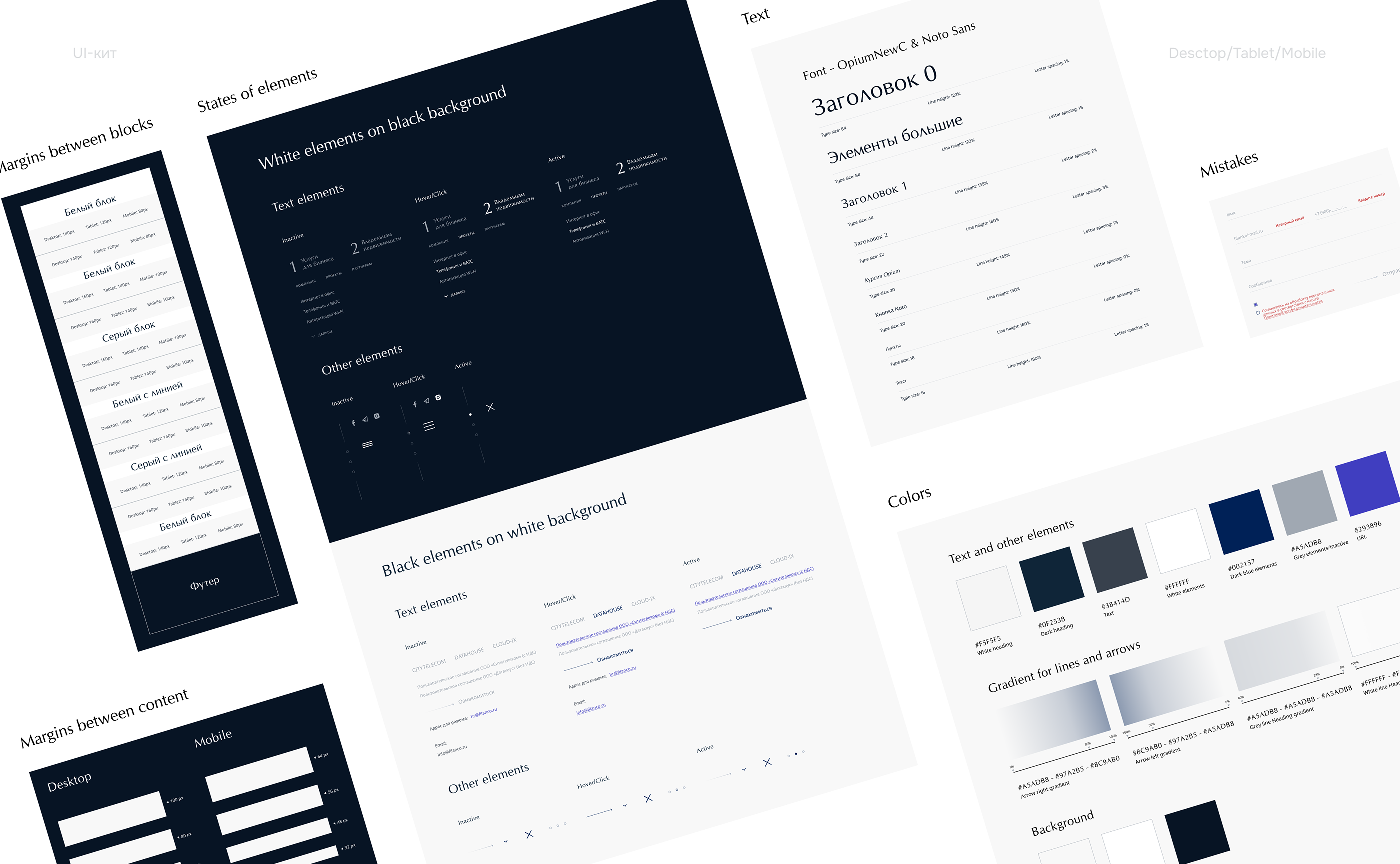
Task: Click the Telegram icon under Hover/Click
Action: [426, 401]
